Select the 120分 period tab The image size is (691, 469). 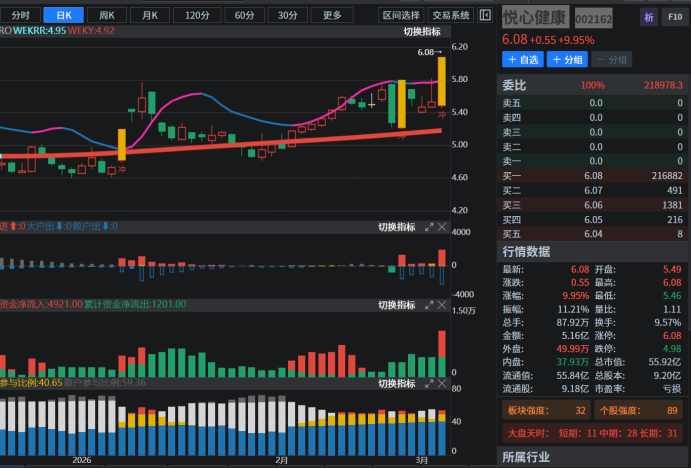pyautogui.click(x=197, y=15)
